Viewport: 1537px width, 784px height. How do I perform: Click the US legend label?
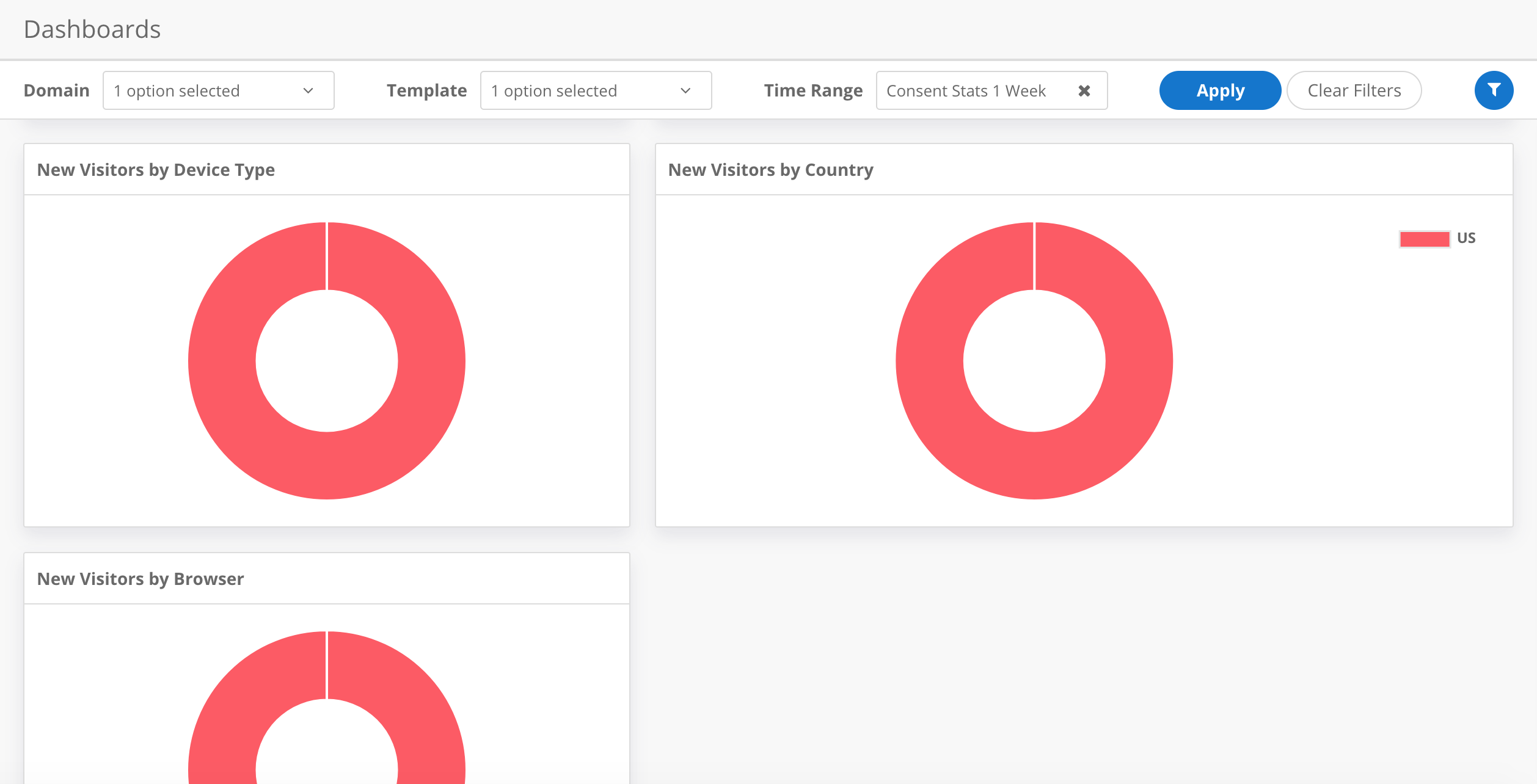(x=1466, y=238)
